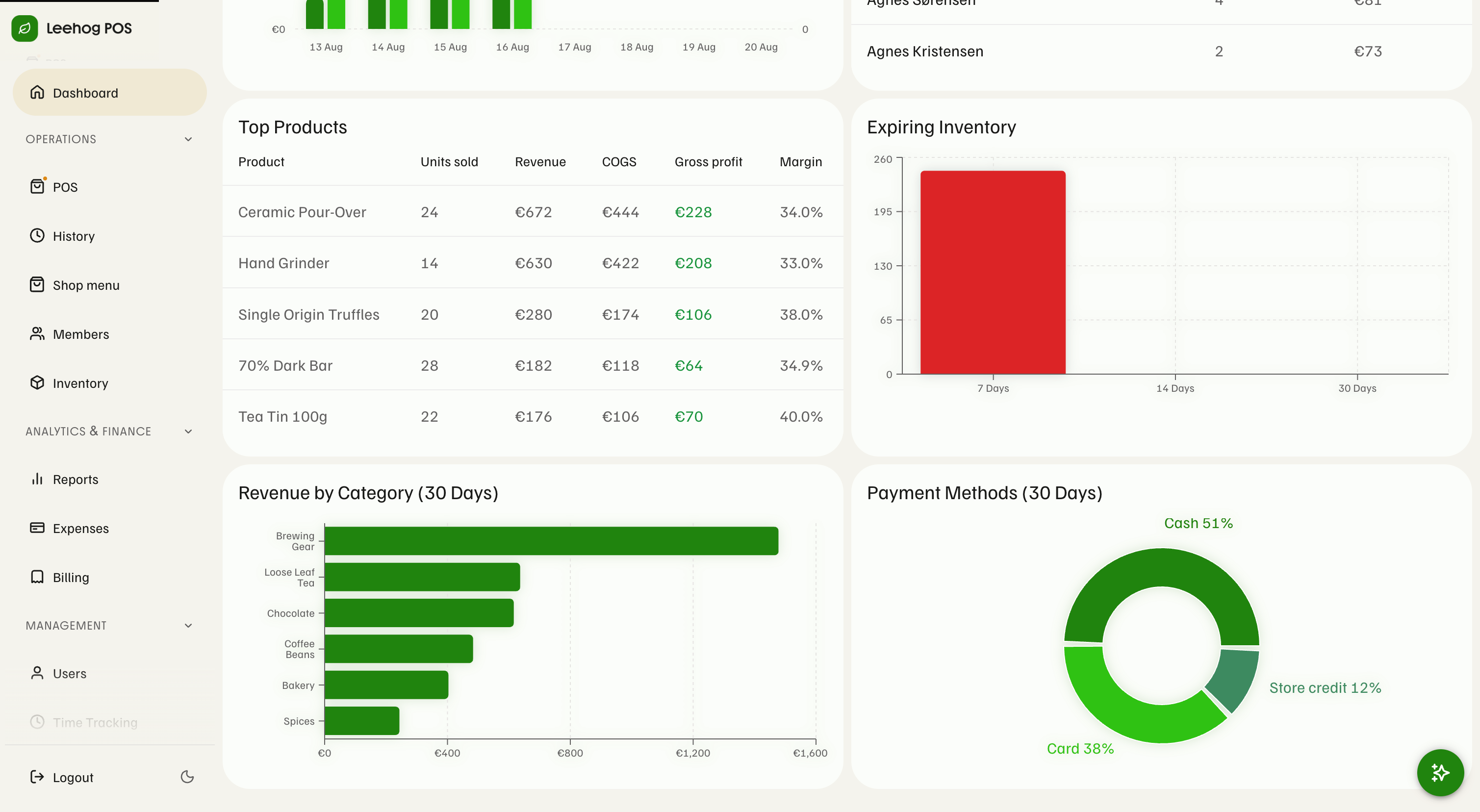Screen dimensions: 1480x812
Task: Open the AI assistant sparkle button
Action: [1440, 772]
